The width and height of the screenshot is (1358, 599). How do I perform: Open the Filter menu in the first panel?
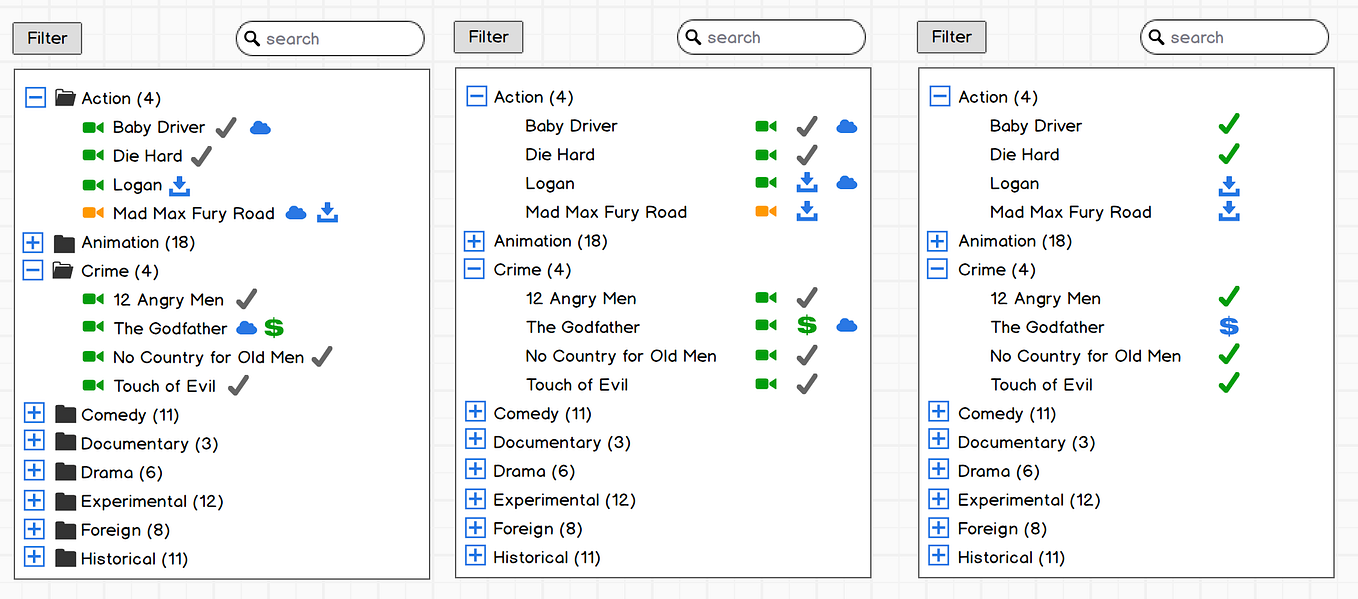pyautogui.click(x=46, y=38)
